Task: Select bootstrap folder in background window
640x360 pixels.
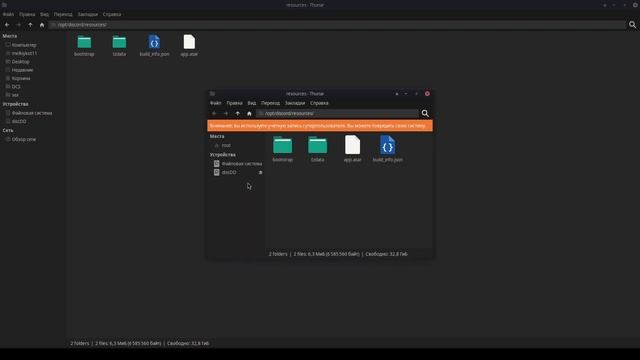Action: pyautogui.click(x=84, y=46)
